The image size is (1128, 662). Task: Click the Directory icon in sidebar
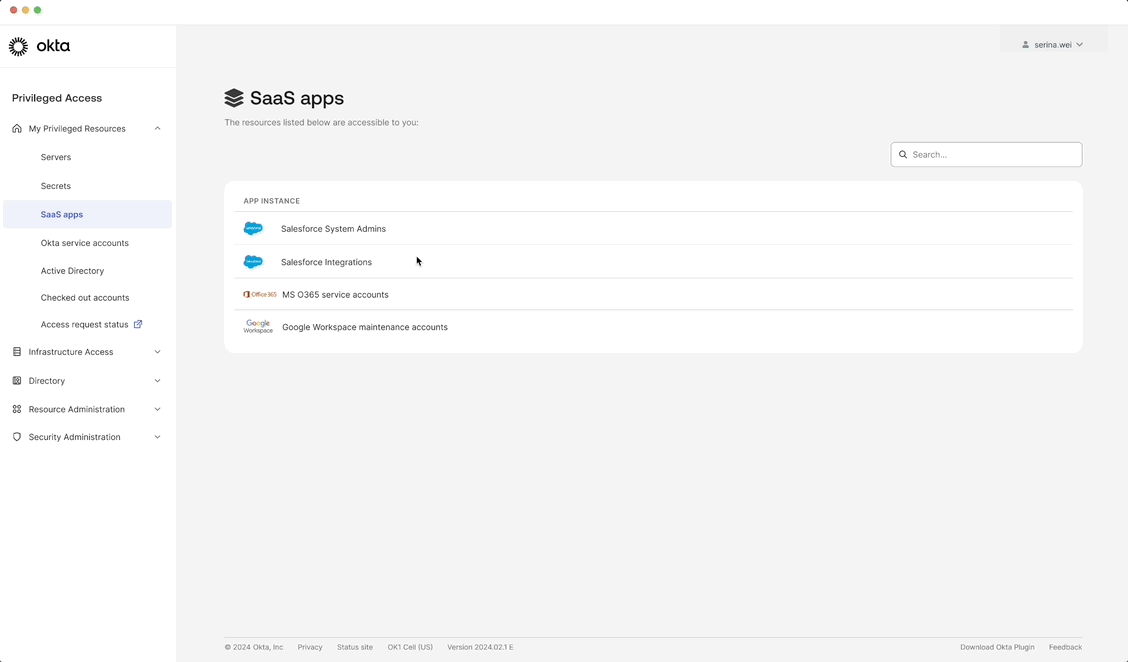(x=17, y=381)
